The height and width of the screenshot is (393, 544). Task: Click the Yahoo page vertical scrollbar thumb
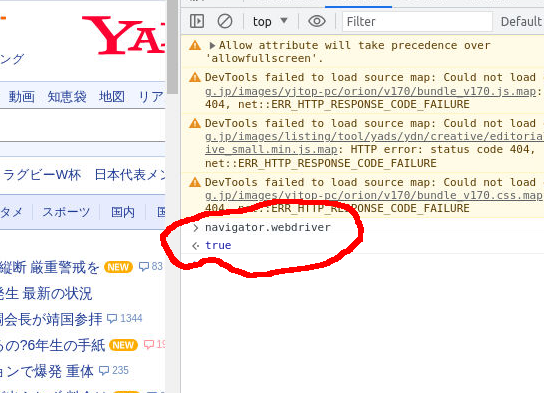click(x=172, y=47)
